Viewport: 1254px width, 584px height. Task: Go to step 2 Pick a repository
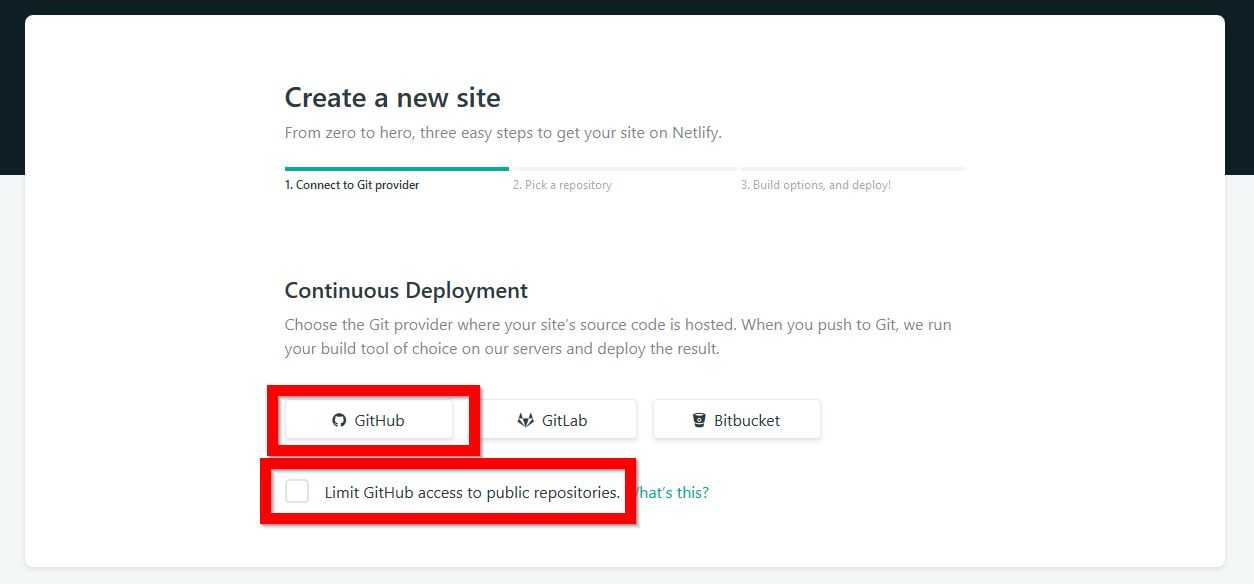562,185
